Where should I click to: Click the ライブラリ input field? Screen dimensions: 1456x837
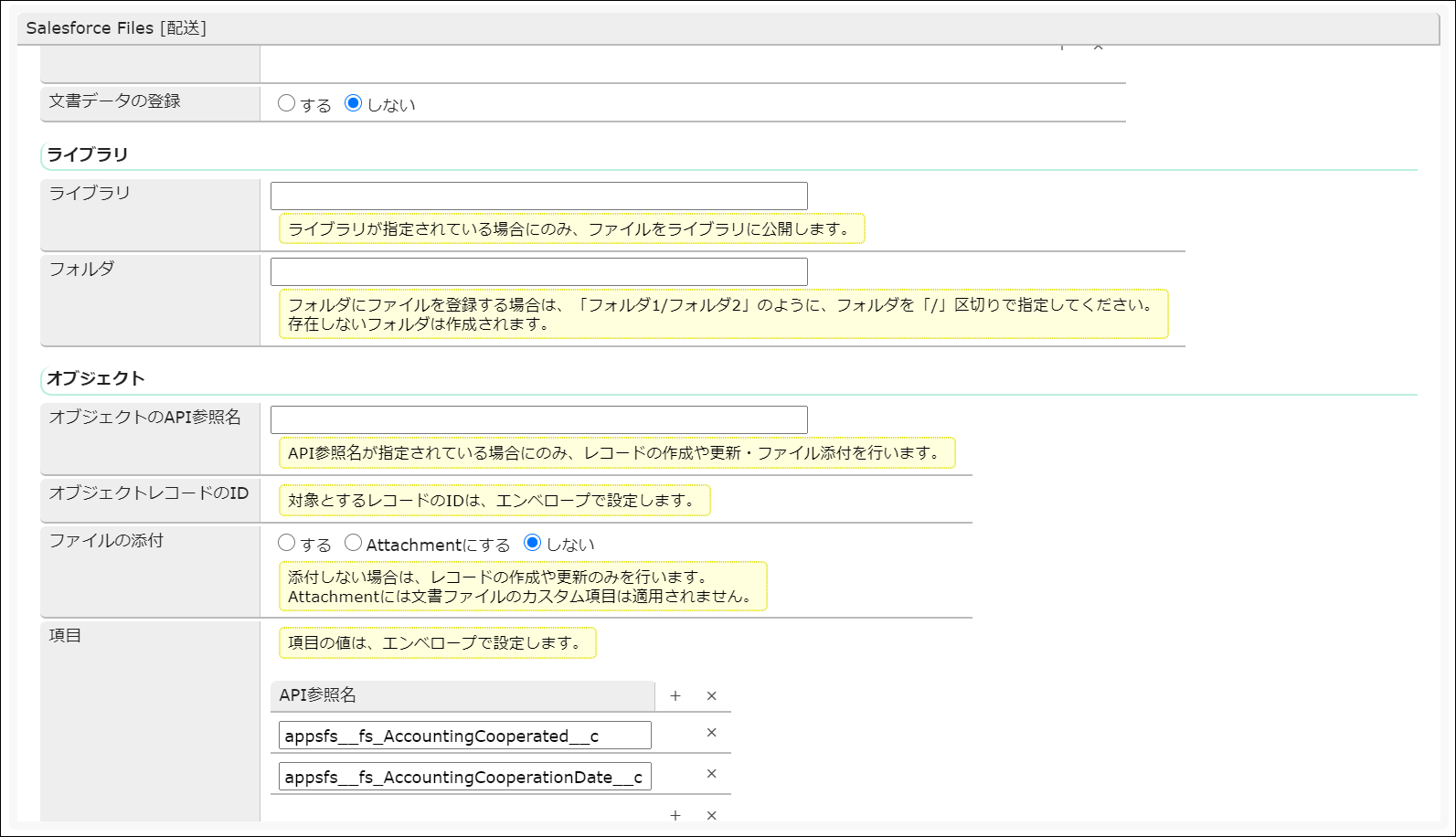click(539, 196)
